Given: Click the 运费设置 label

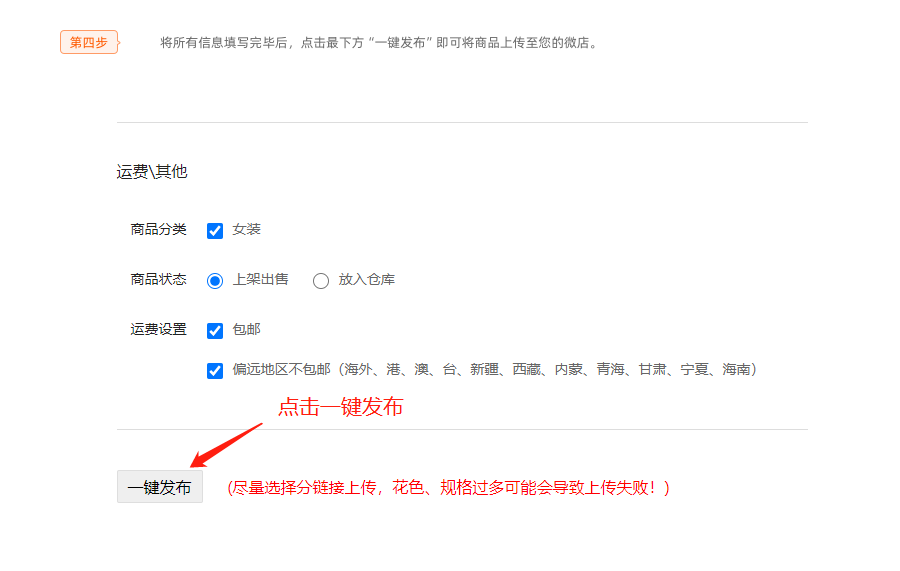Looking at the screenshot, I should pyautogui.click(x=158, y=329).
